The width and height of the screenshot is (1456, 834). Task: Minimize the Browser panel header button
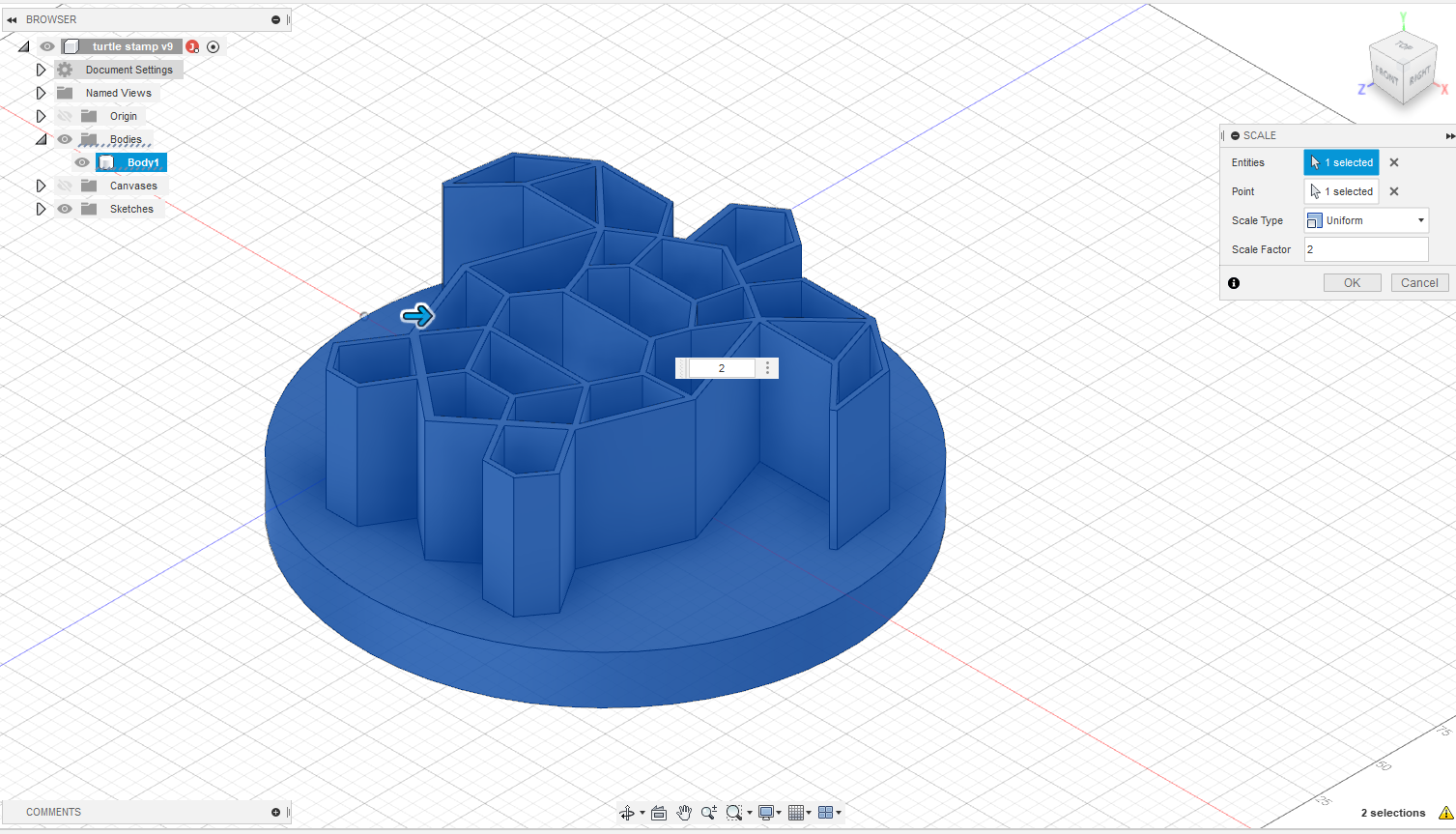(x=275, y=19)
